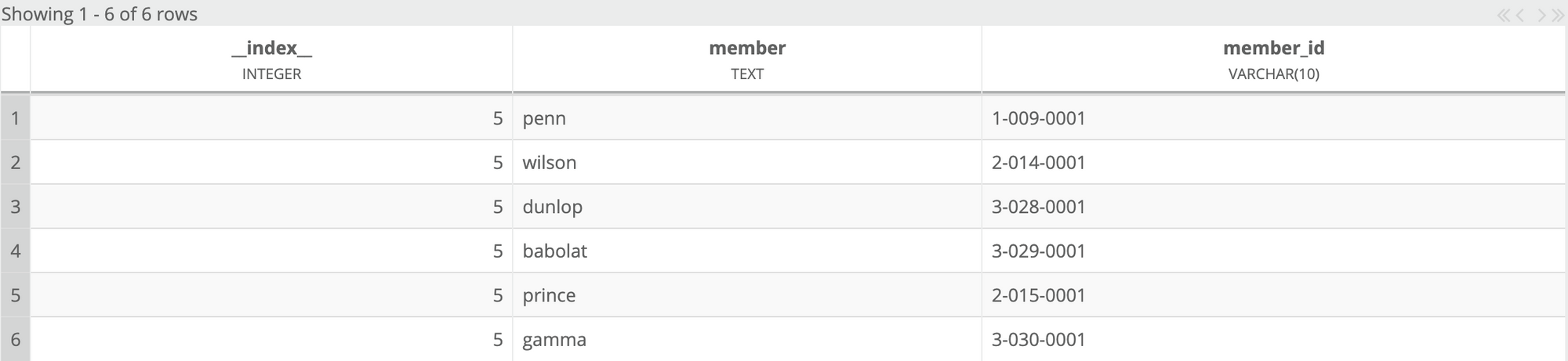Sort by the __index__ column header
Image resolution: width=1568 pixels, height=361 pixels.
[x=271, y=59]
